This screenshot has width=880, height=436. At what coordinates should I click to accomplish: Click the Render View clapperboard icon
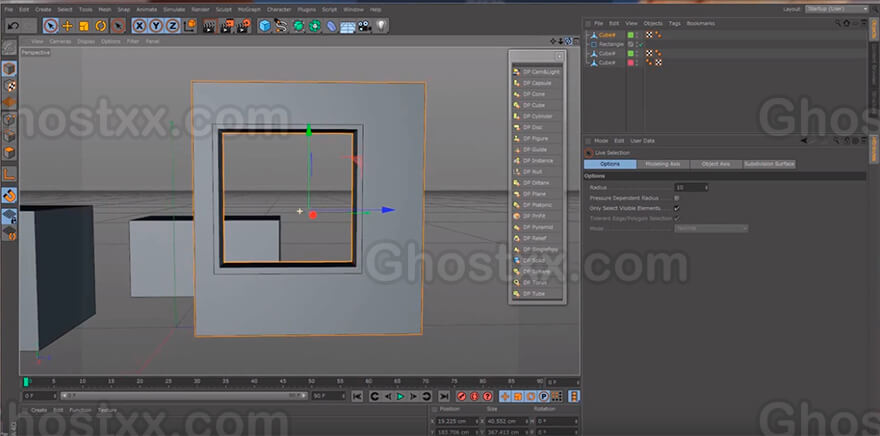point(210,26)
